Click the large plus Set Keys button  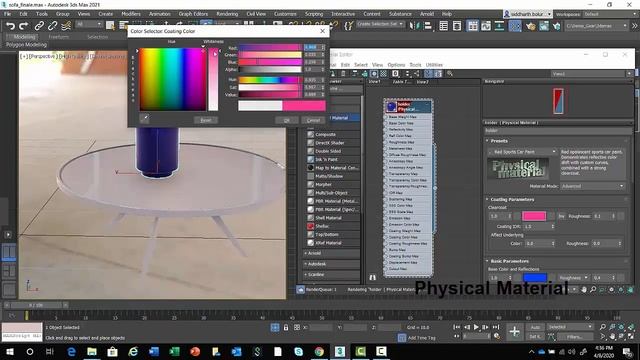(x=515, y=331)
